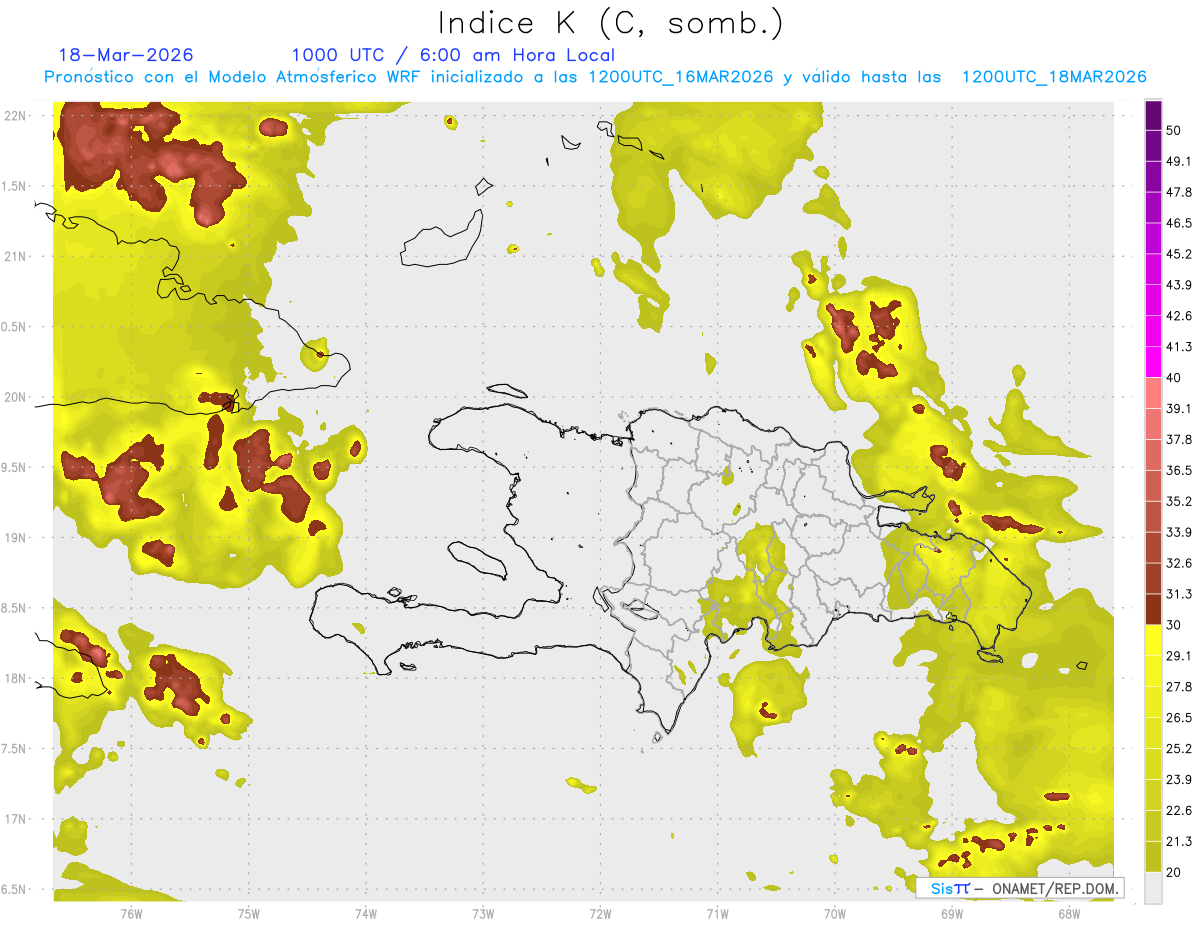
Task: Click the '39.1' legend value
Action: (1178, 408)
